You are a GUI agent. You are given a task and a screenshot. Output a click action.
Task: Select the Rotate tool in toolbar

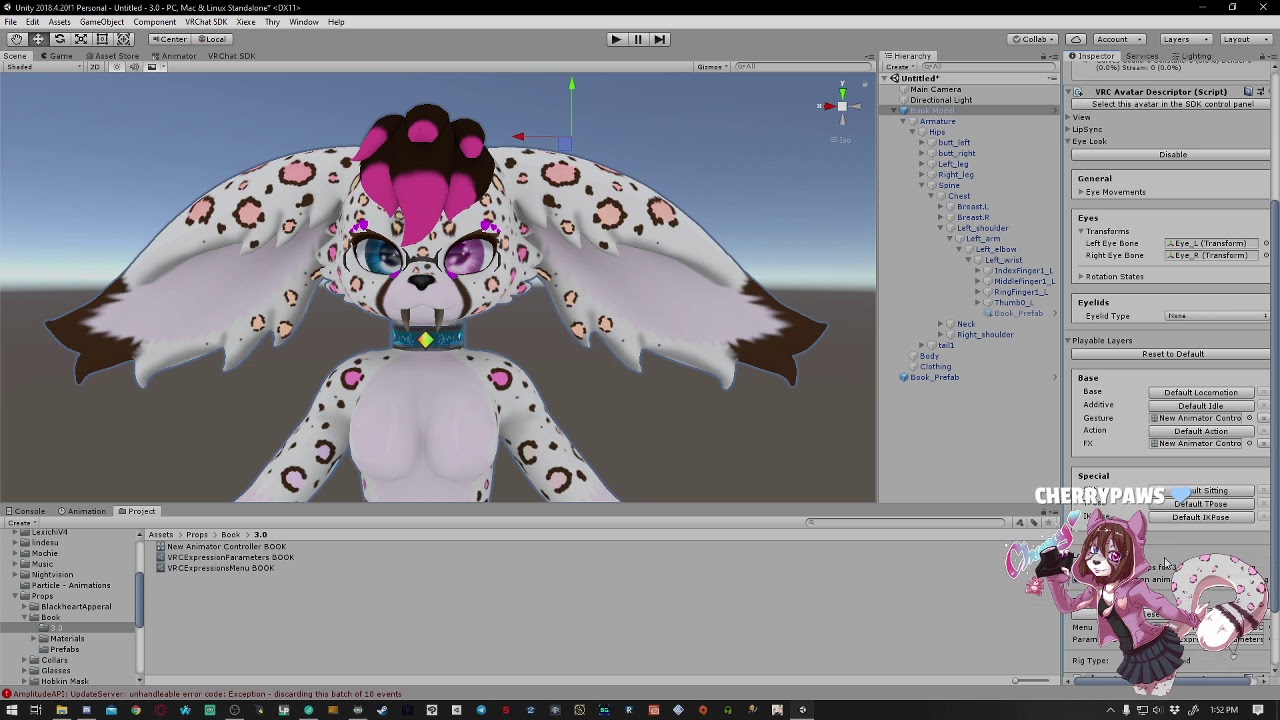pos(59,39)
